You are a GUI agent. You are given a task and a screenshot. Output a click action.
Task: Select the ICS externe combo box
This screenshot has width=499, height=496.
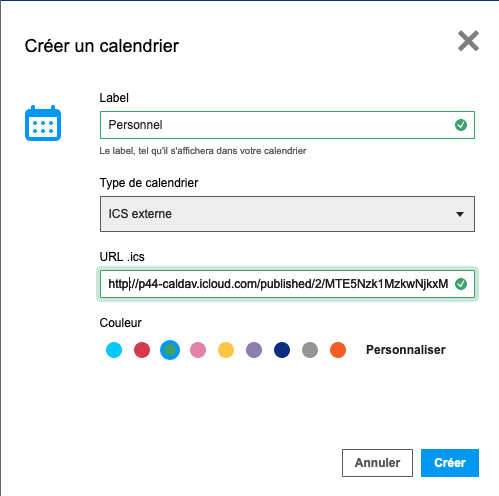point(287,214)
